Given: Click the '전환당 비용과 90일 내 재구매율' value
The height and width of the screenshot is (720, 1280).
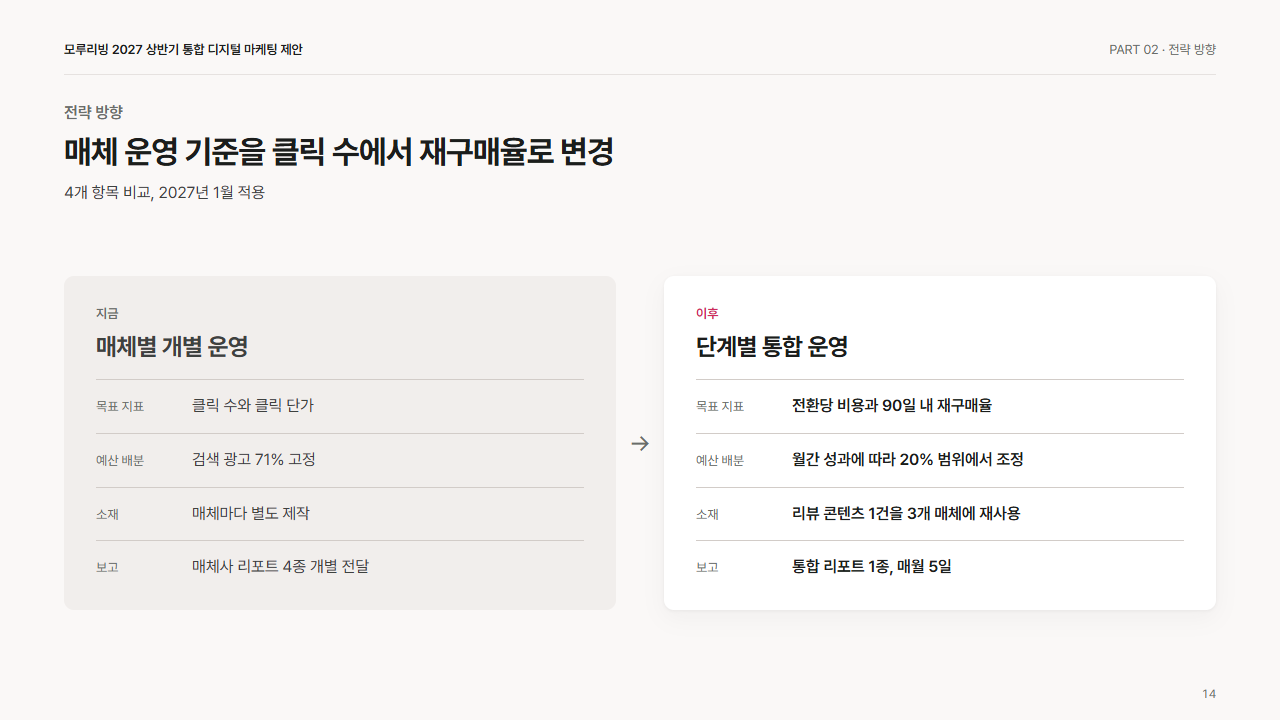Looking at the screenshot, I should pos(892,406).
